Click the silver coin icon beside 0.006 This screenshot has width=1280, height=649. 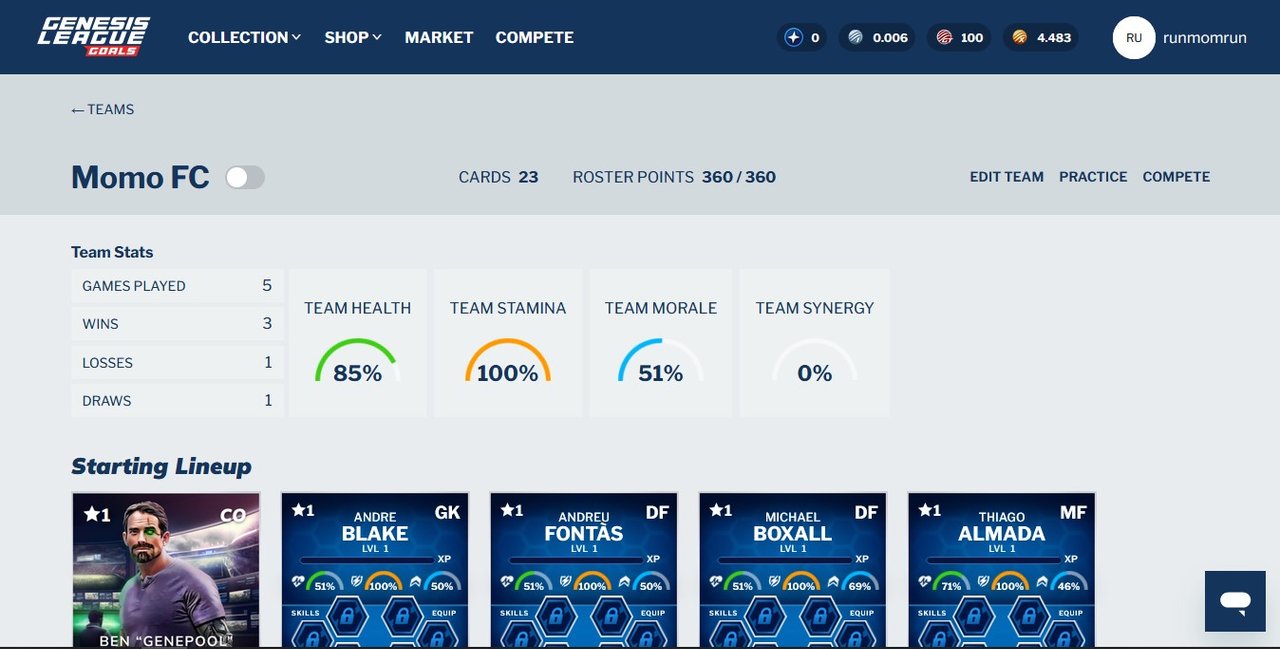pyautogui.click(x=856, y=38)
